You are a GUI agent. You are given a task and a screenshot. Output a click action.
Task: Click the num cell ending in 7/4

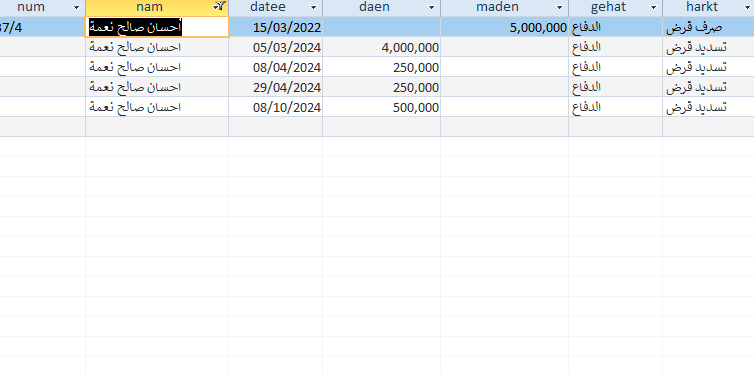pos(42,27)
